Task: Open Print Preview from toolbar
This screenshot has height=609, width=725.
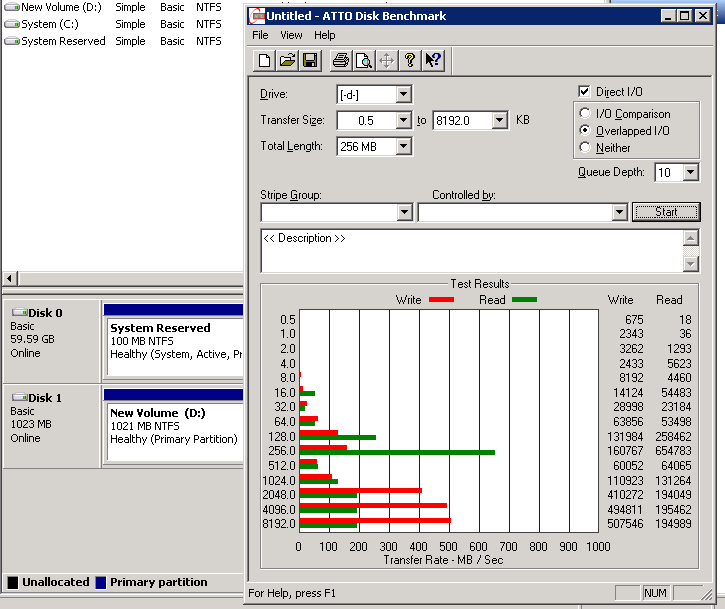Action: (364, 61)
